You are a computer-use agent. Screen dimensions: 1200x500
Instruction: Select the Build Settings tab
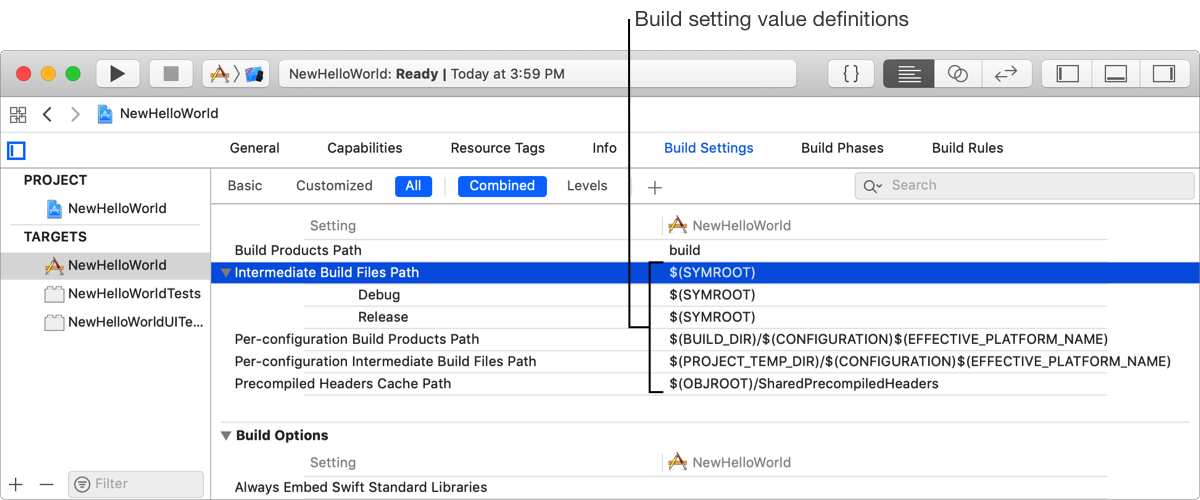[709, 148]
